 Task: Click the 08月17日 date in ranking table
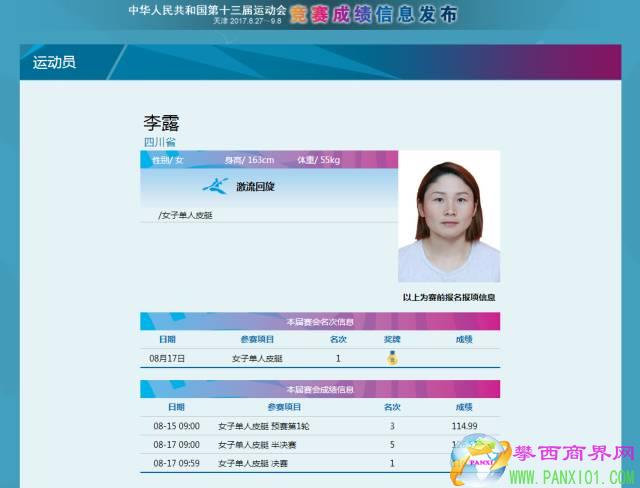166,358
